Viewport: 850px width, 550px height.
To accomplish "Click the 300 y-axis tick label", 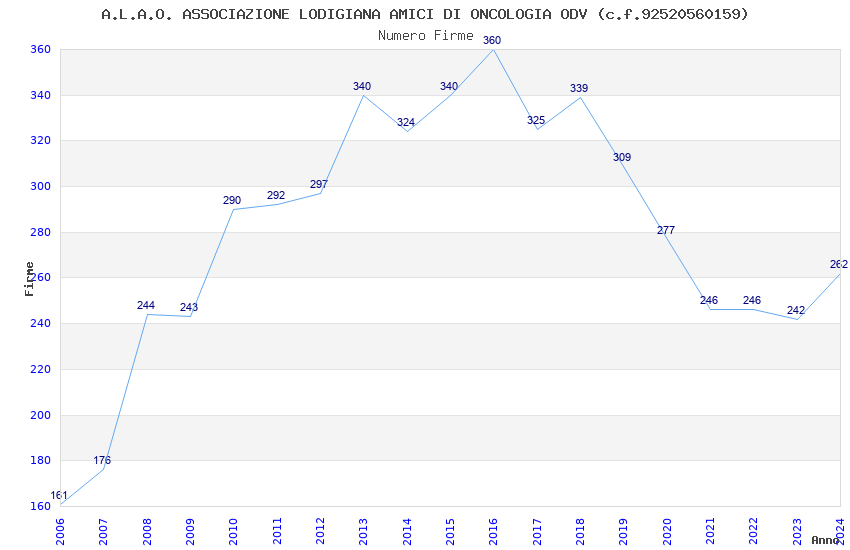I will click(41, 186).
